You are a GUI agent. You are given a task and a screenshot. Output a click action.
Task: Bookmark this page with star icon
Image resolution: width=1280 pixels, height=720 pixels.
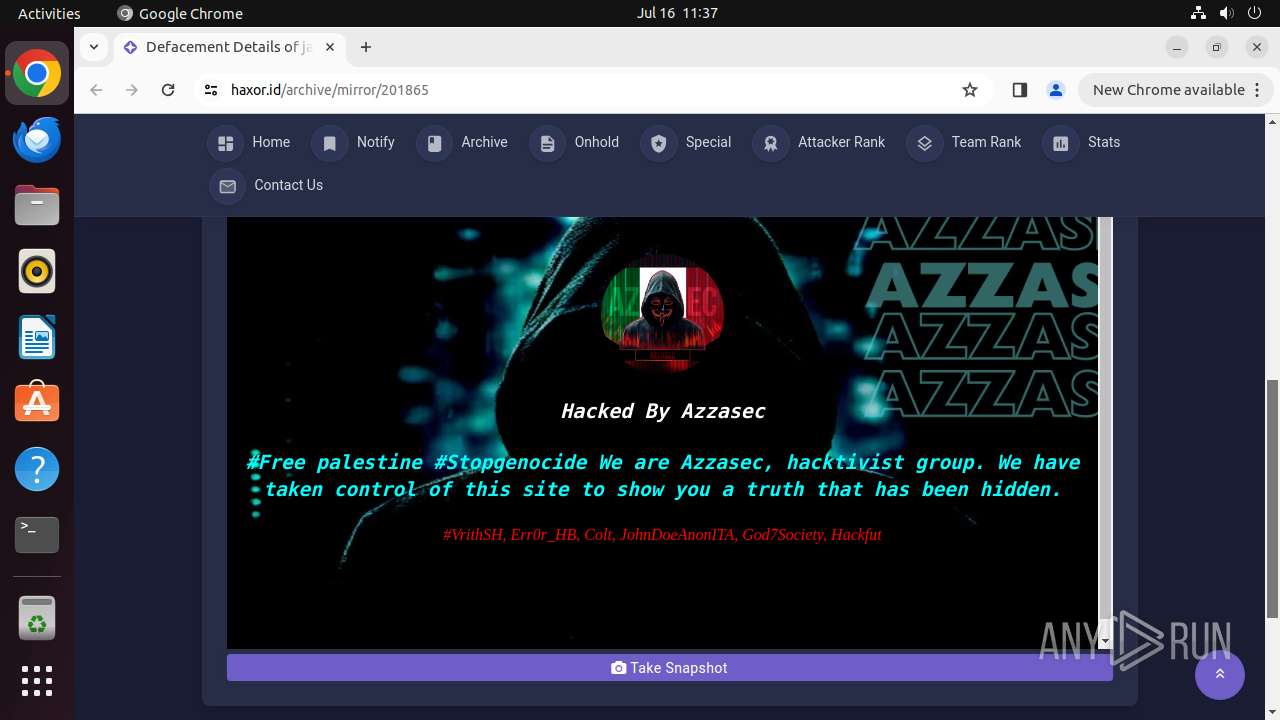point(969,90)
